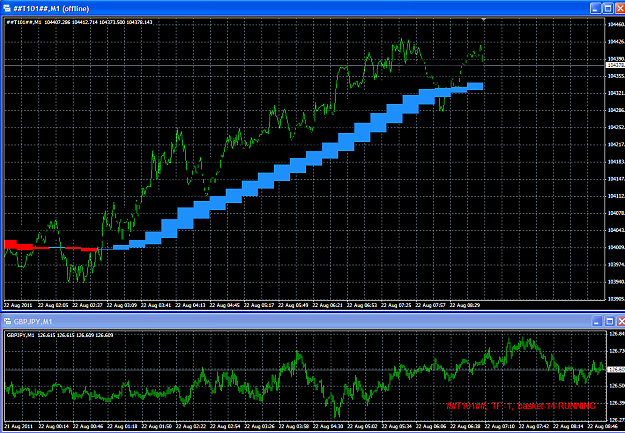Click the '22 Aug 07:10' time label
Image resolution: width=625 pixels, height=433 pixels.
(x=498, y=427)
